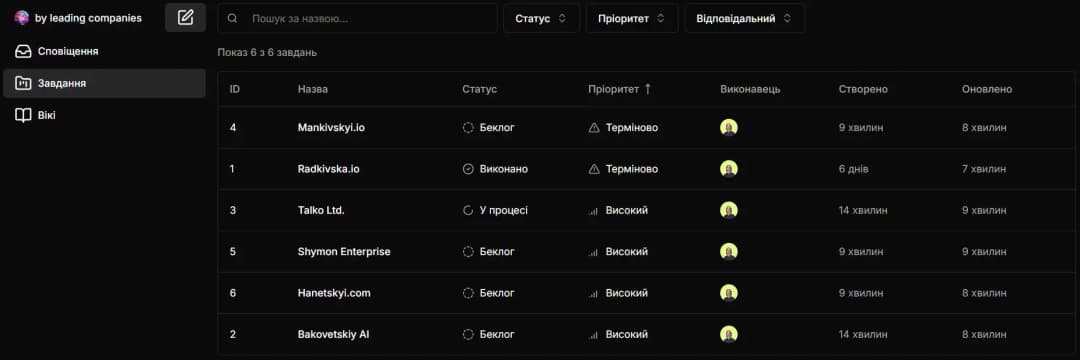Click the search magnifier icon
1080x360 pixels.
point(233,19)
